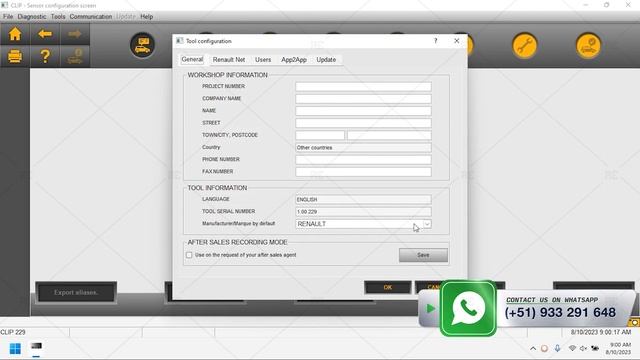Click the CLIP 229 status bar text

click(x=13, y=332)
